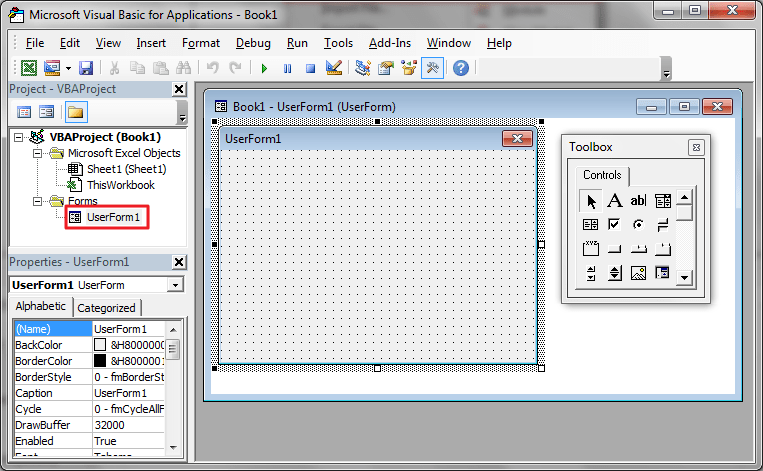Click the Copy icon in toolbar
The width and height of the screenshot is (763, 471).
tap(137, 68)
